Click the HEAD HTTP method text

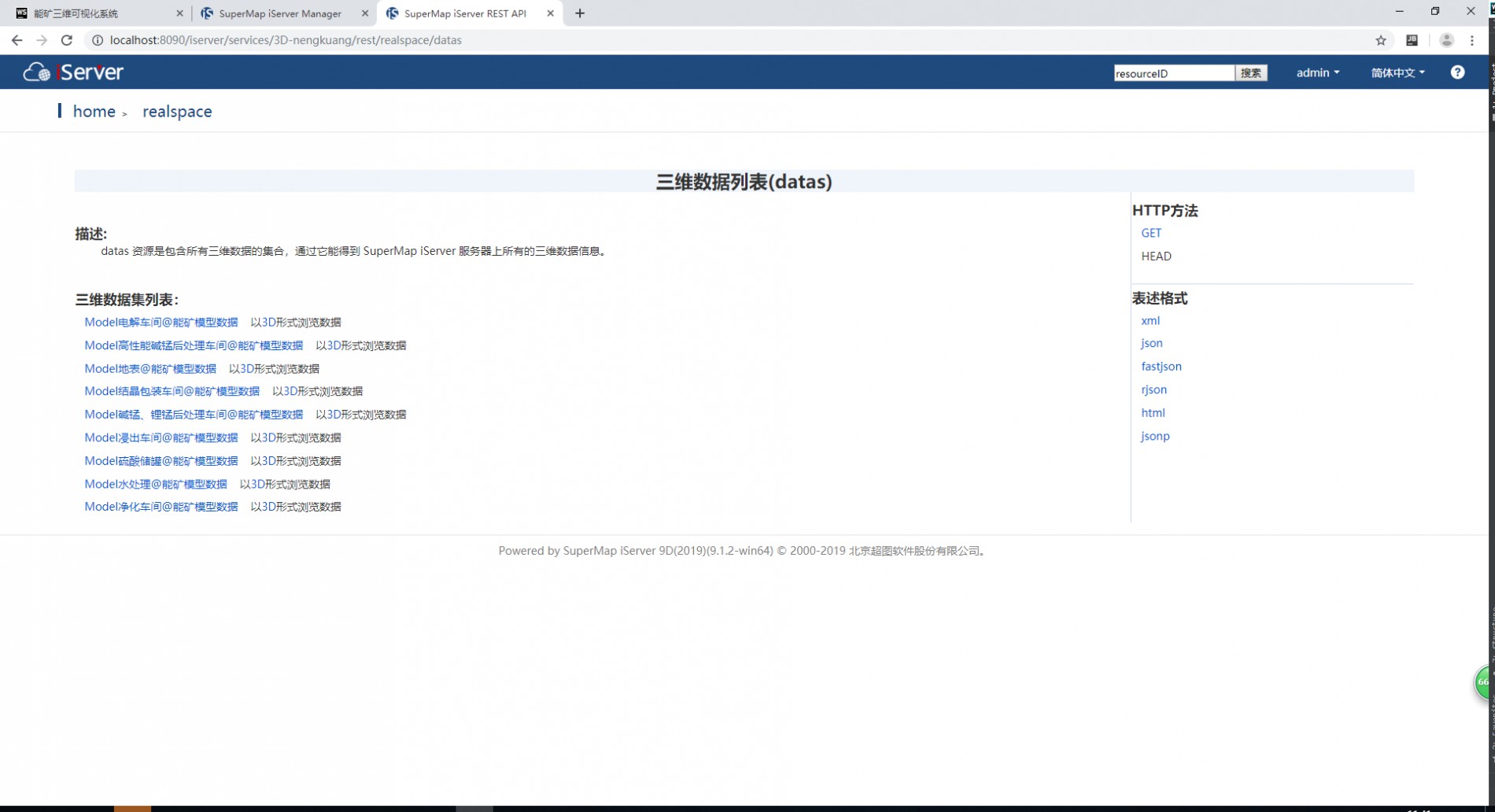click(x=1156, y=257)
